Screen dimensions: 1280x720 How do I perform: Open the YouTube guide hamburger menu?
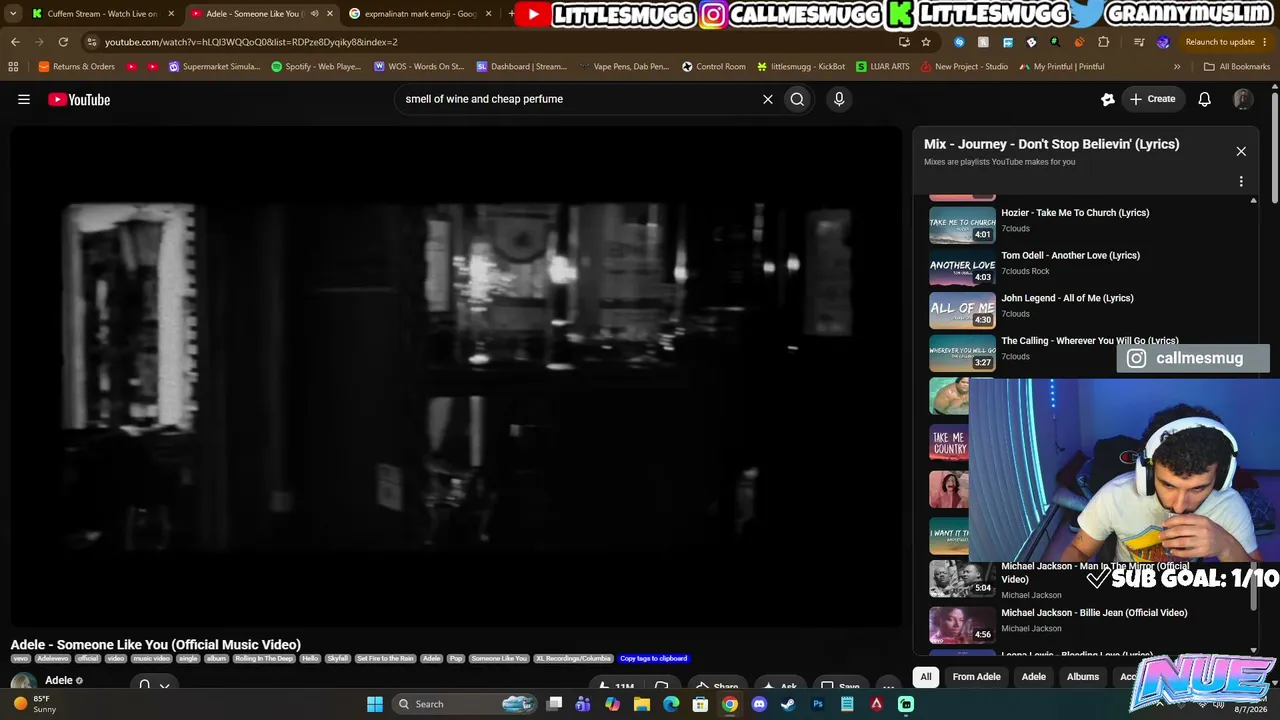coord(24,99)
